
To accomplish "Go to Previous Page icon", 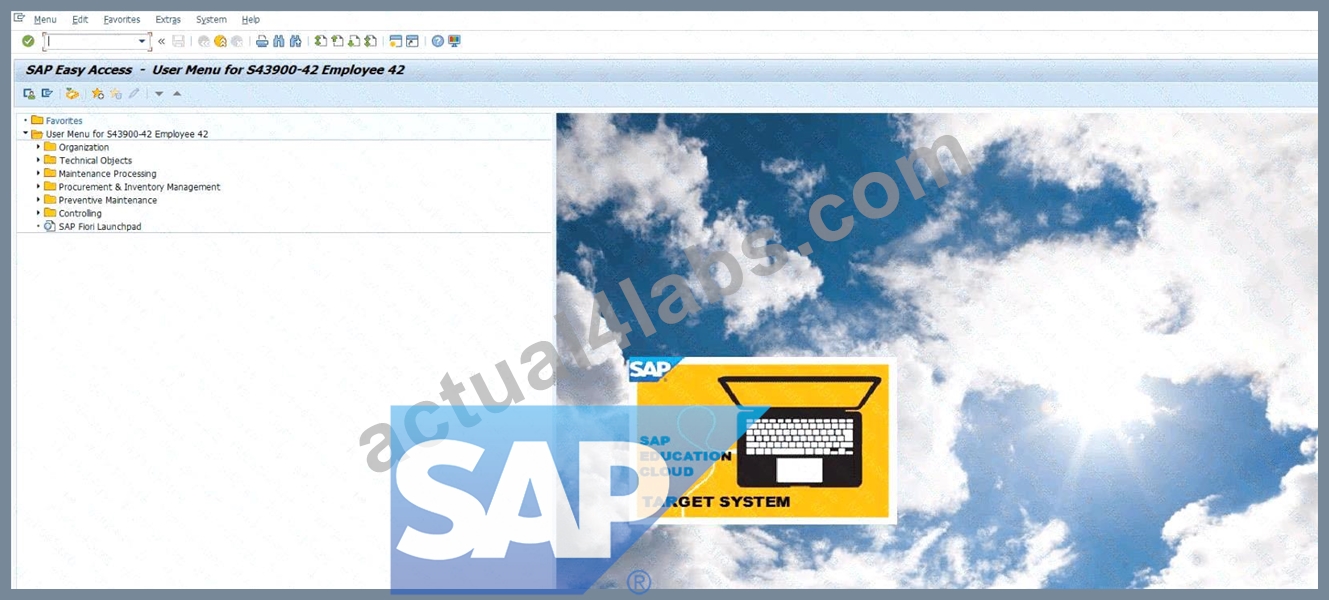I will coord(337,41).
